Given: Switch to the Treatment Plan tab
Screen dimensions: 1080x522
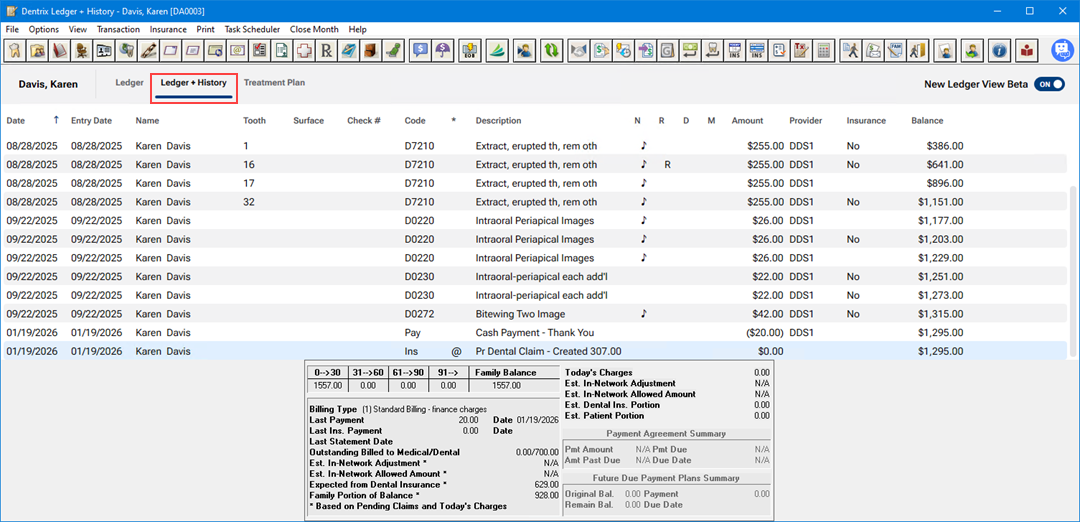Looking at the screenshot, I should [x=274, y=83].
